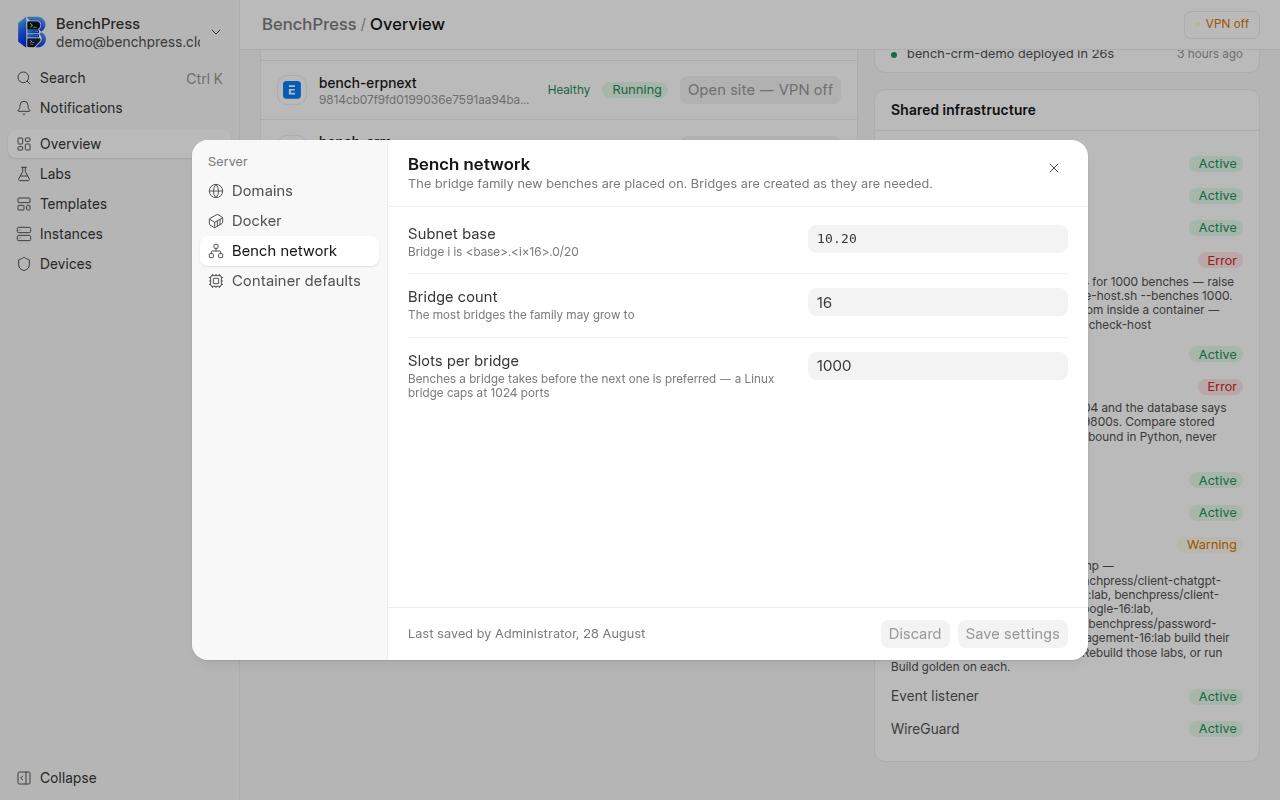
Task: Click Active badge next to WireGuard
Action: (1217, 729)
